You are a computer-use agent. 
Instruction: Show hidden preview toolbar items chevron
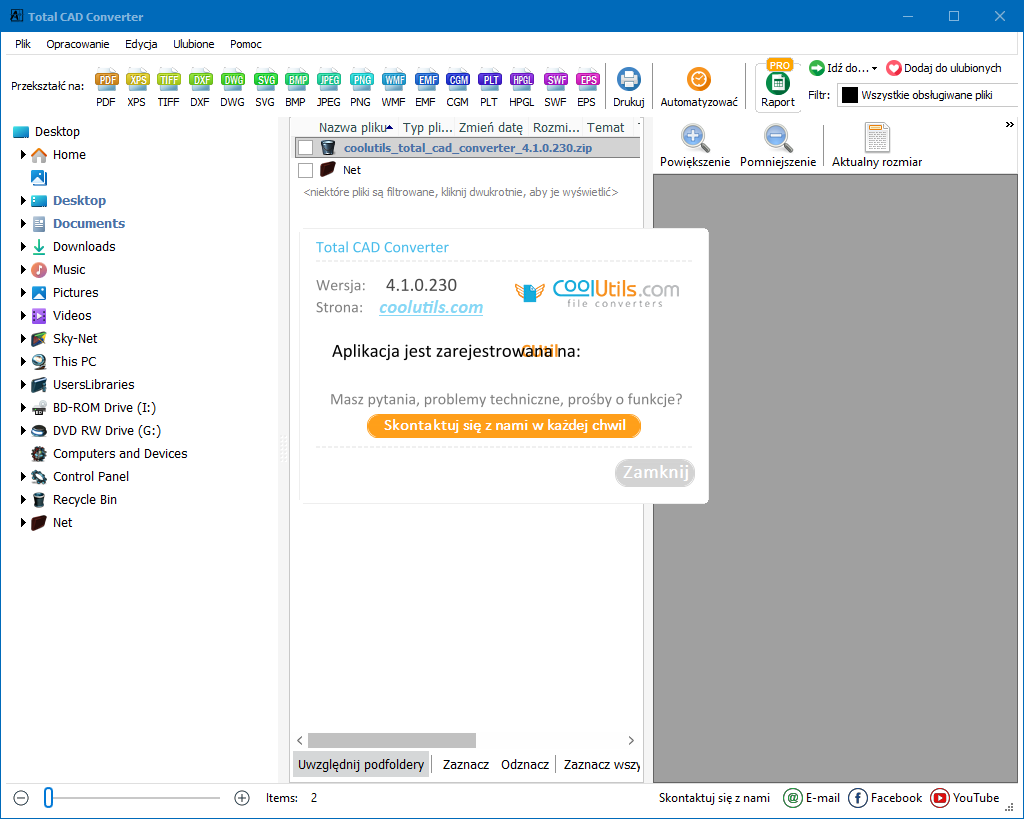tap(1010, 124)
